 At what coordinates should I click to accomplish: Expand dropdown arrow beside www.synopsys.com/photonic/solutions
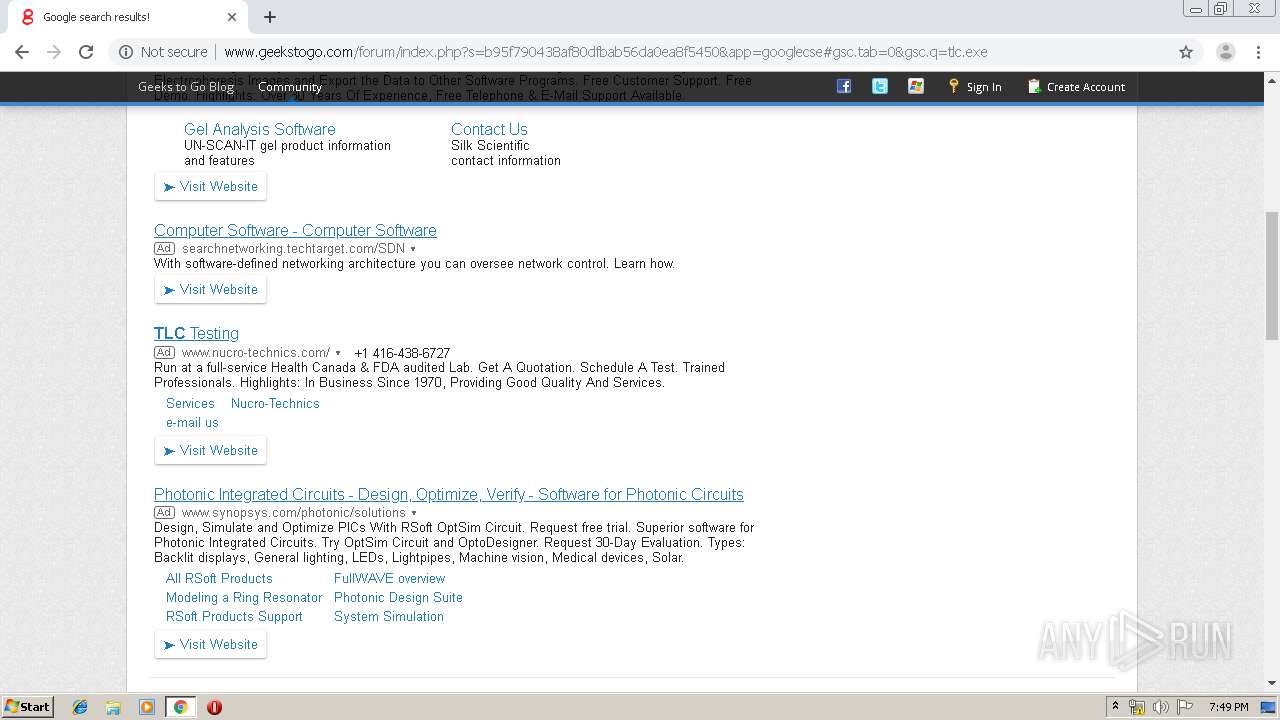click(x=414, y=513)
